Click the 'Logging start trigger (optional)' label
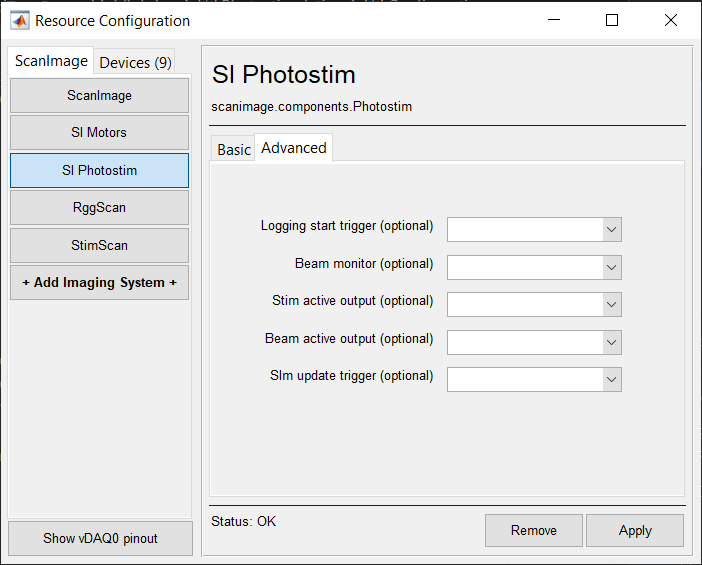The height and width of the screenshot is (565, 702). [347, 226]
